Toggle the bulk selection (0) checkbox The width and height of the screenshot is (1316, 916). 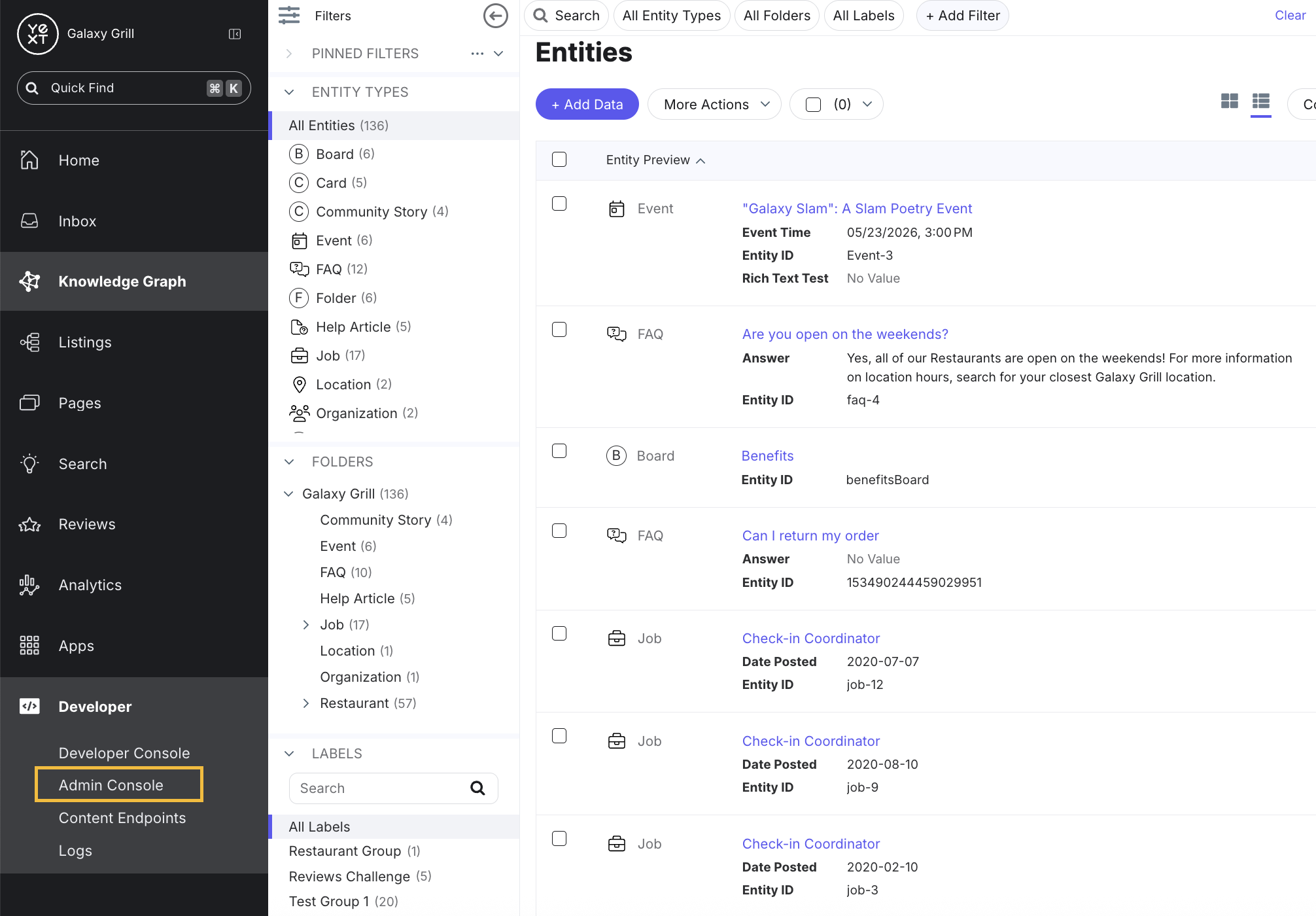point(813,105)
